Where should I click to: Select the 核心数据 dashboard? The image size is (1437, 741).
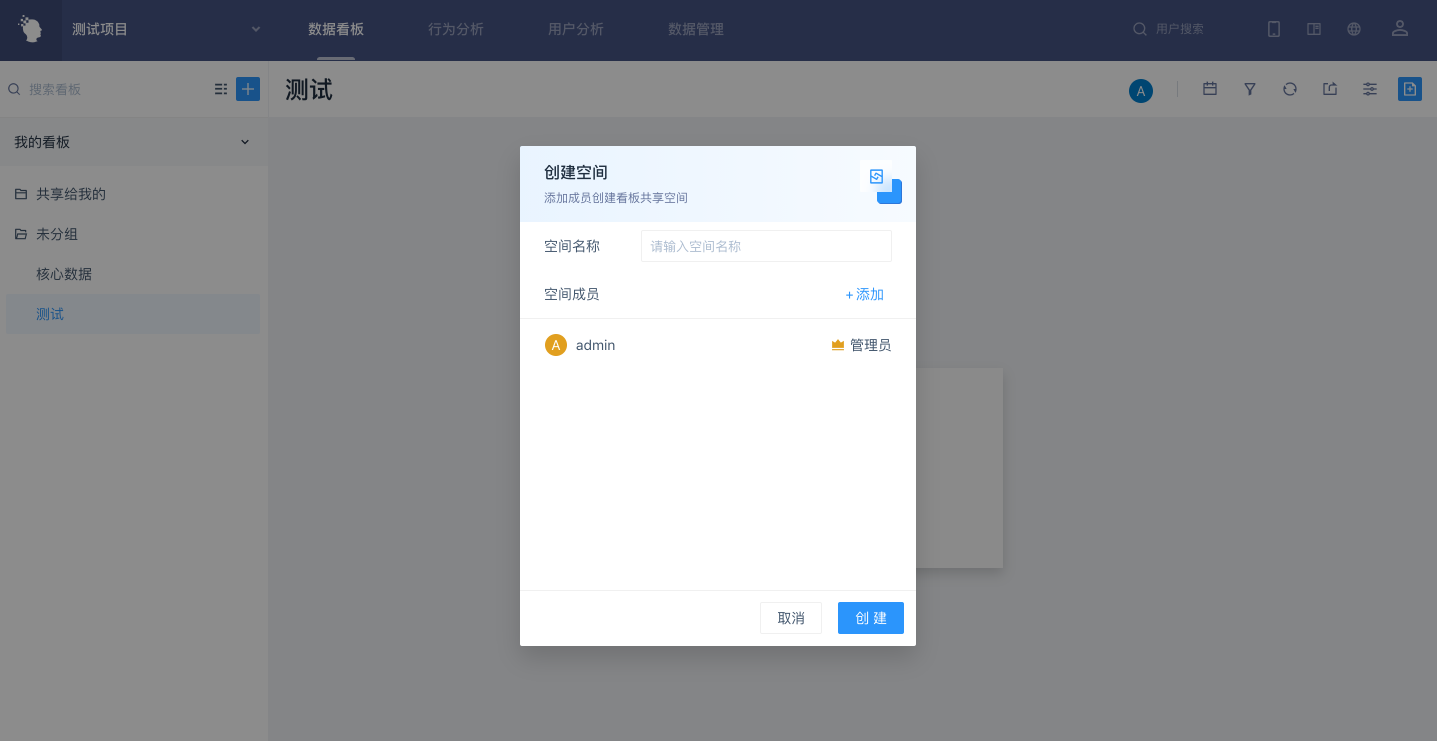click(64, 274)
